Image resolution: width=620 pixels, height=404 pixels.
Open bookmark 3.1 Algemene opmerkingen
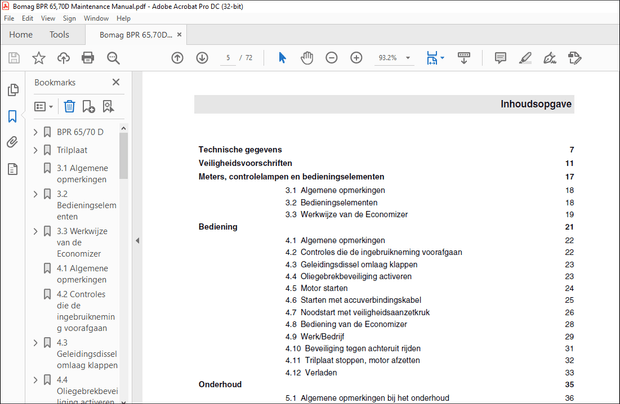(x=82, y=174)
